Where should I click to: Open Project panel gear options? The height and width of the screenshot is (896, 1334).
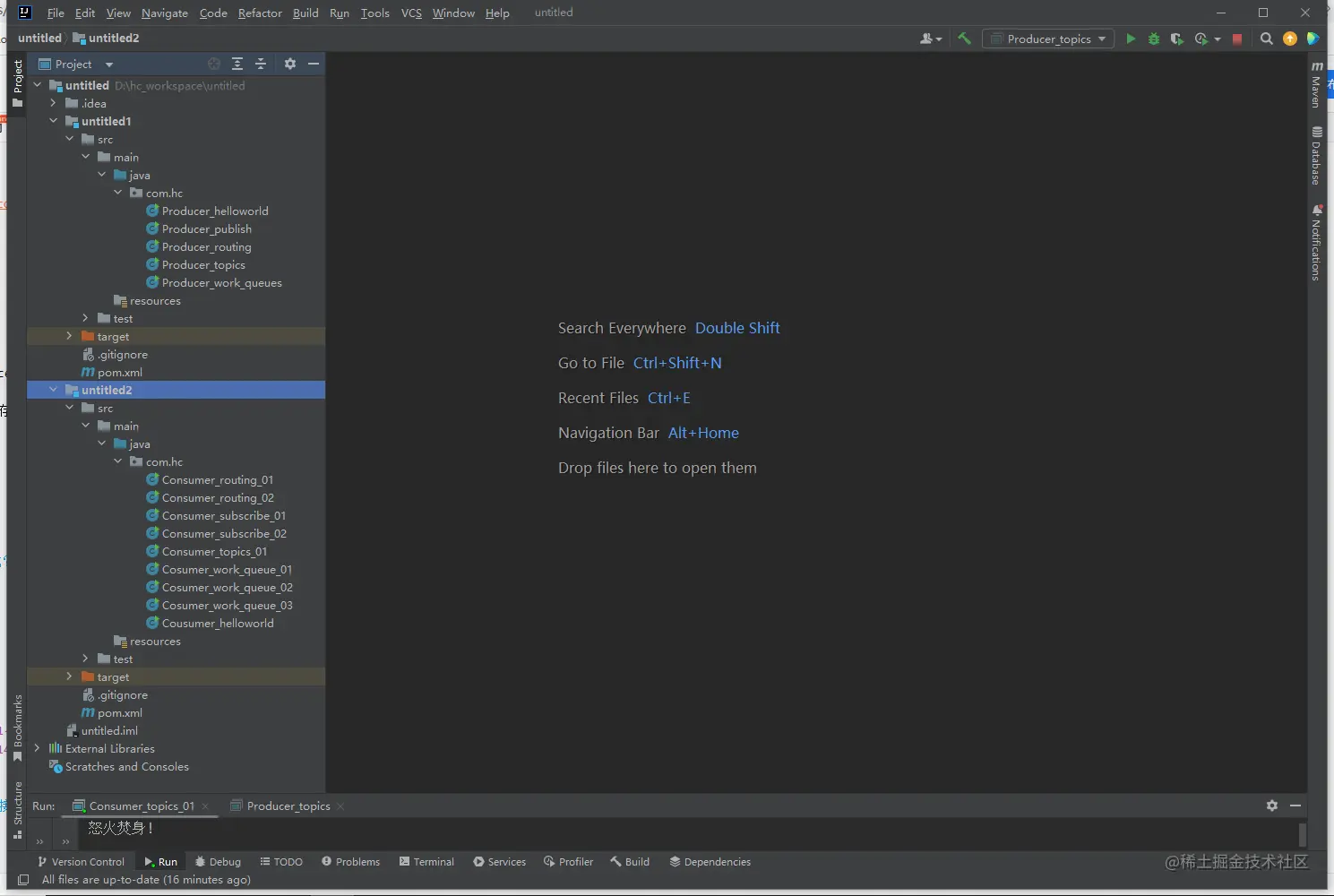point(290,64)
